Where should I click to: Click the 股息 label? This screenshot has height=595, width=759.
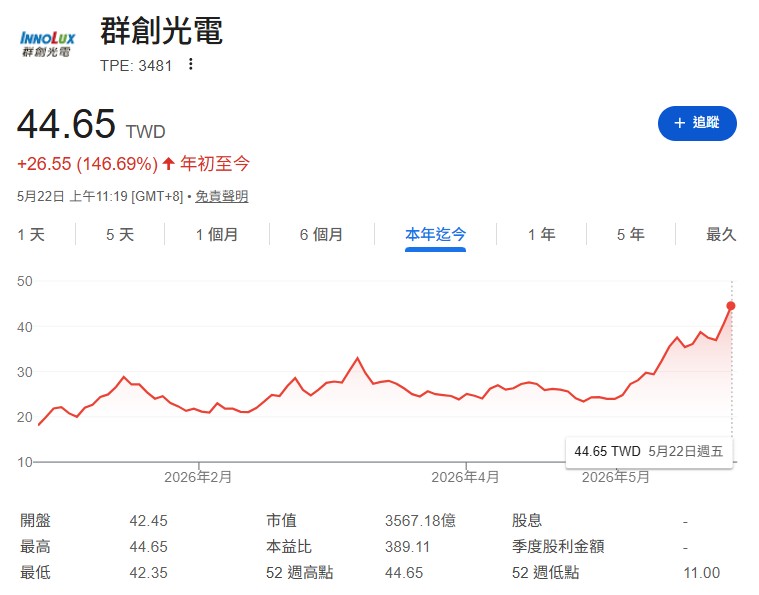point(527,521)
